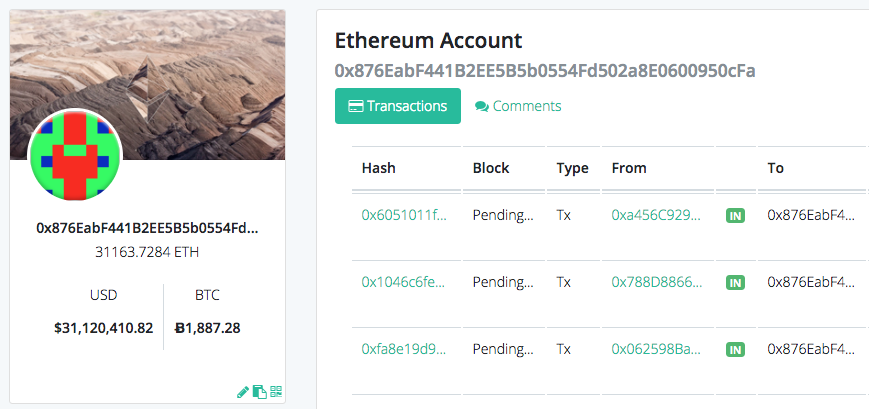Screen dimensions: 869x409
Task: Open transaction hash 0xfa8e19d9
Action: tap(404, 349)
